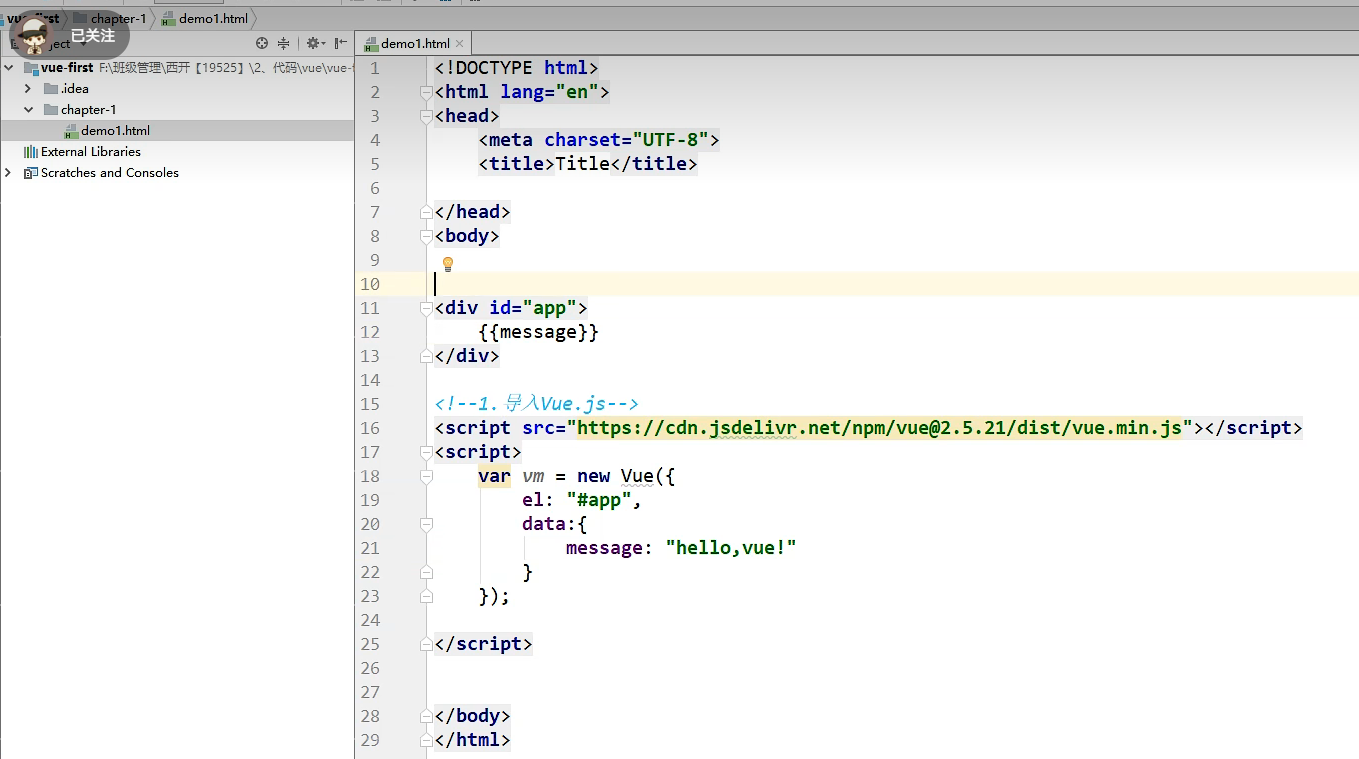Click the closing head fold marker, line 7

426,212
